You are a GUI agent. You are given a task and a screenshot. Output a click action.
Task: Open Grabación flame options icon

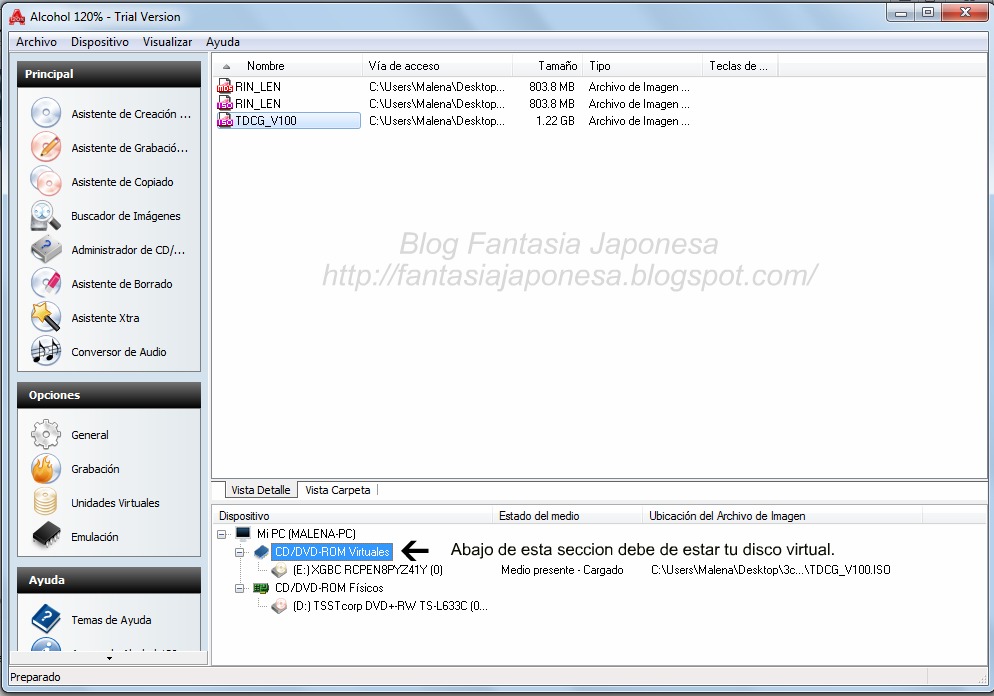tap(46, 469)
